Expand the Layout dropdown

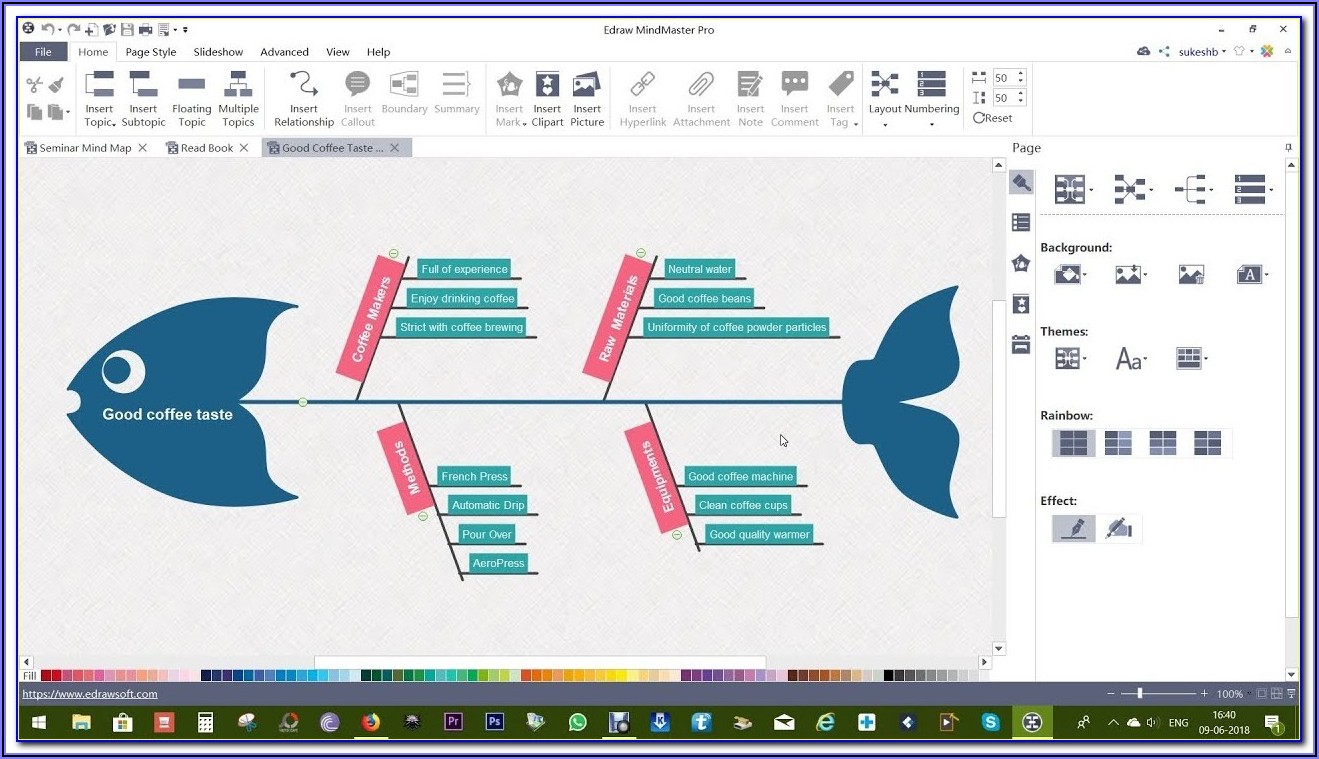pos(885,124)
